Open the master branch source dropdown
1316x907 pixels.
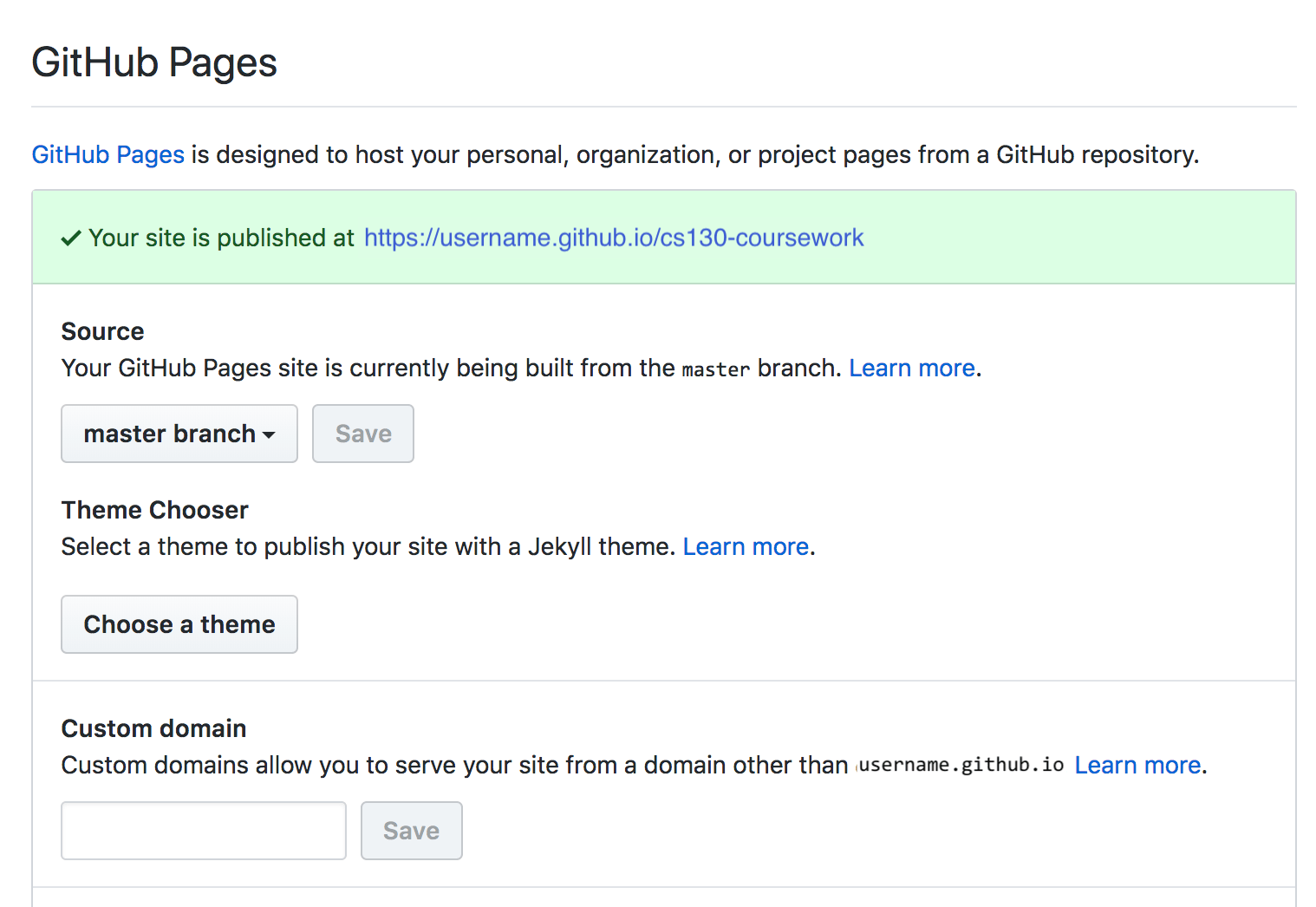pyautogui.click(x=179, y=434)
